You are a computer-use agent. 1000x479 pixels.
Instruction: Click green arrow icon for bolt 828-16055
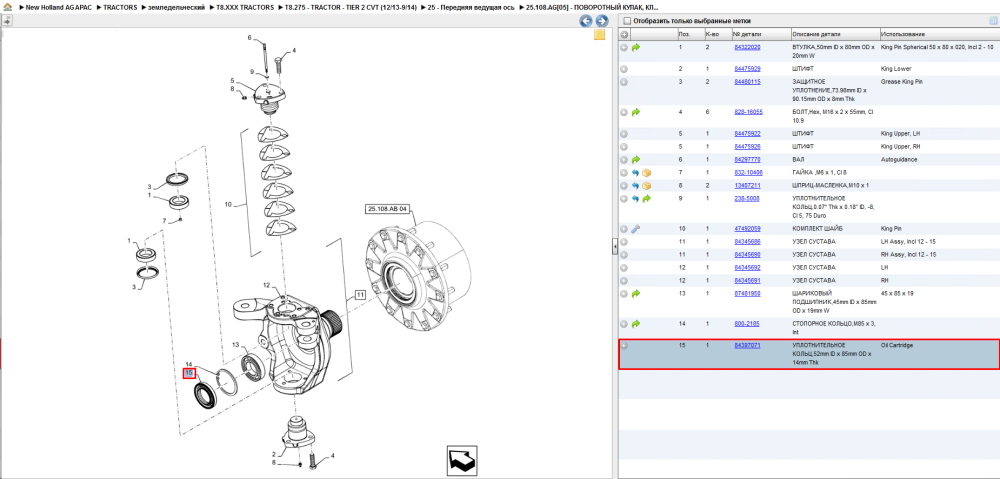pos(636,112)
